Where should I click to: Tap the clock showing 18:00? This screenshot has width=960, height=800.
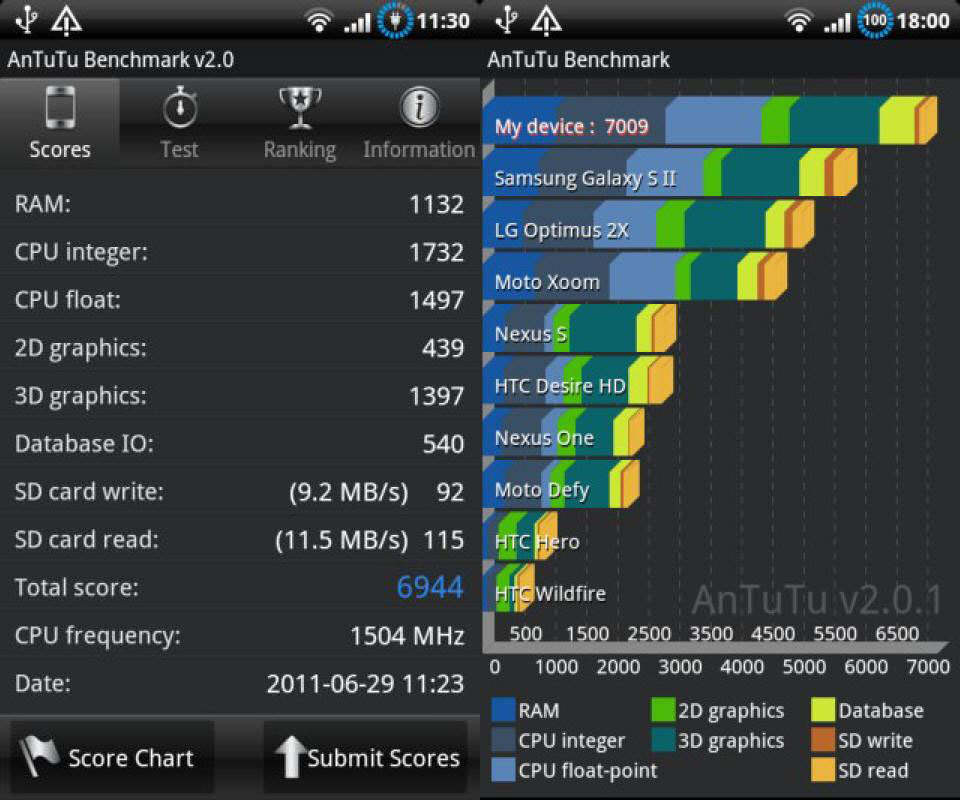[x=923, y=21]
